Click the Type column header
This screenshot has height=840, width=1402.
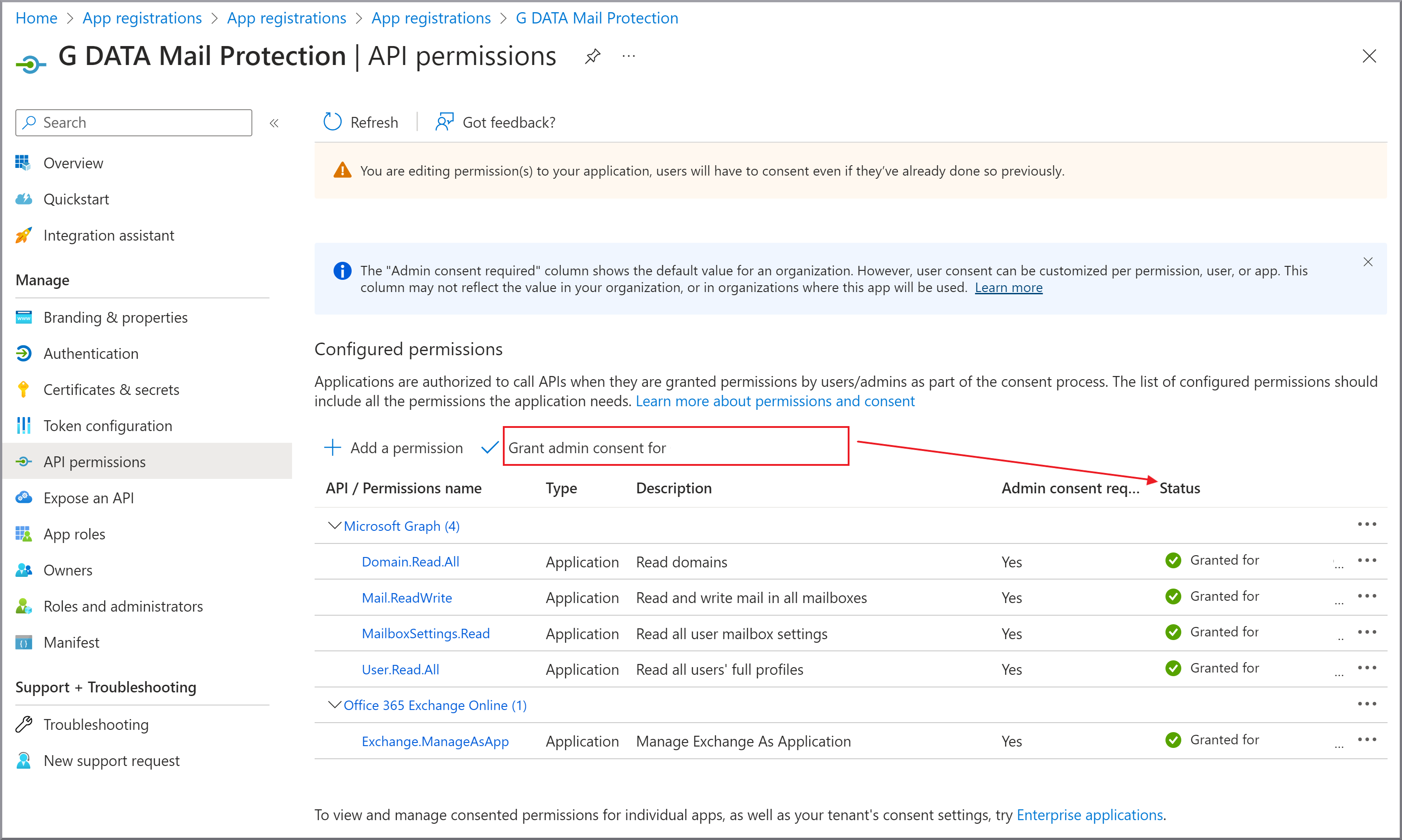561,488
